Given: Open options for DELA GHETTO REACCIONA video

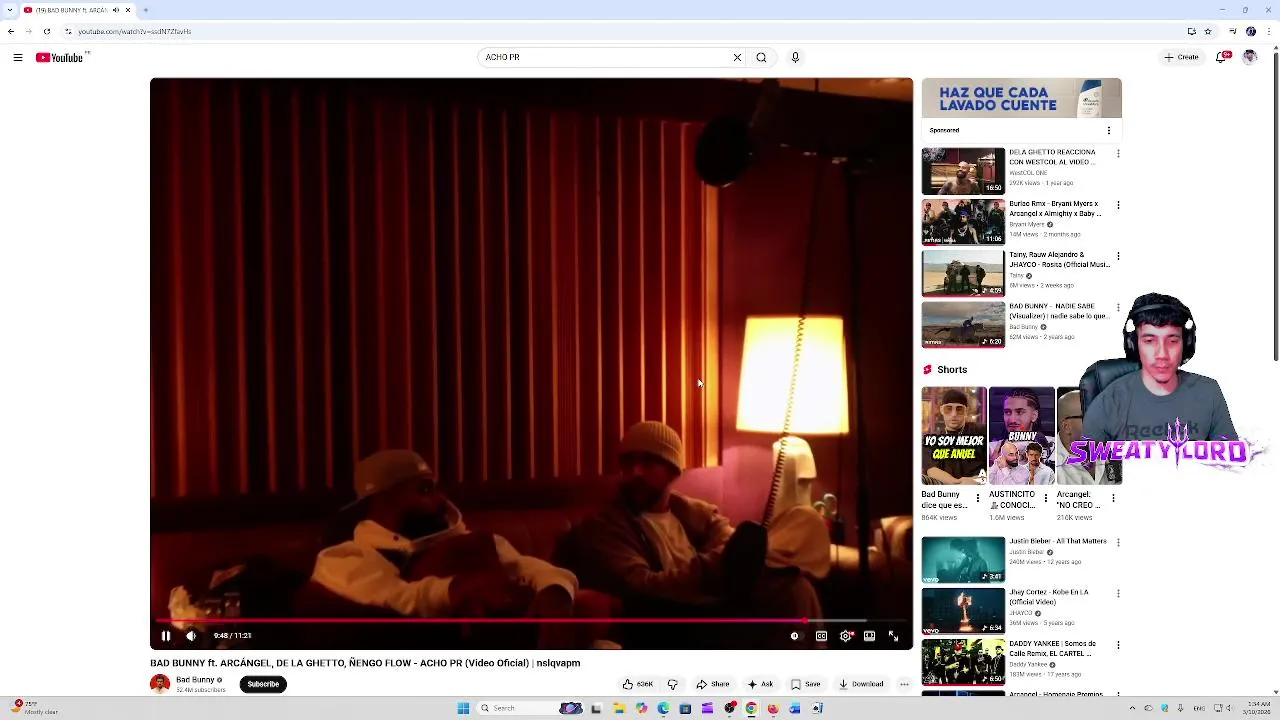Looking at the screenshot, I should [x=1118, y=154].
